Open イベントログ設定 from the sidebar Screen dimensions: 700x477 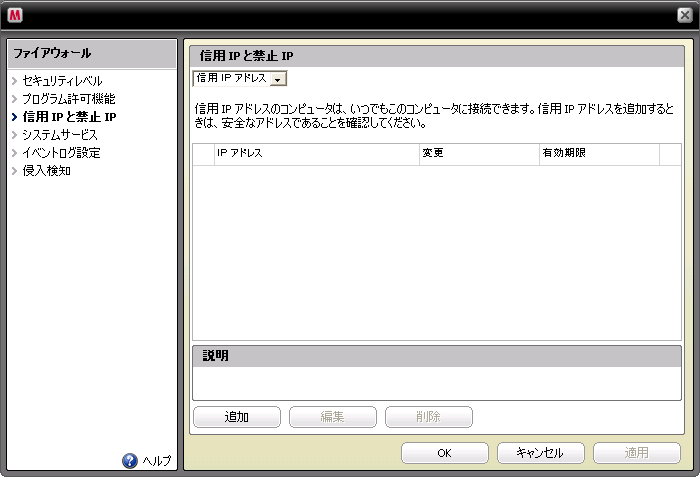(61, 153)
